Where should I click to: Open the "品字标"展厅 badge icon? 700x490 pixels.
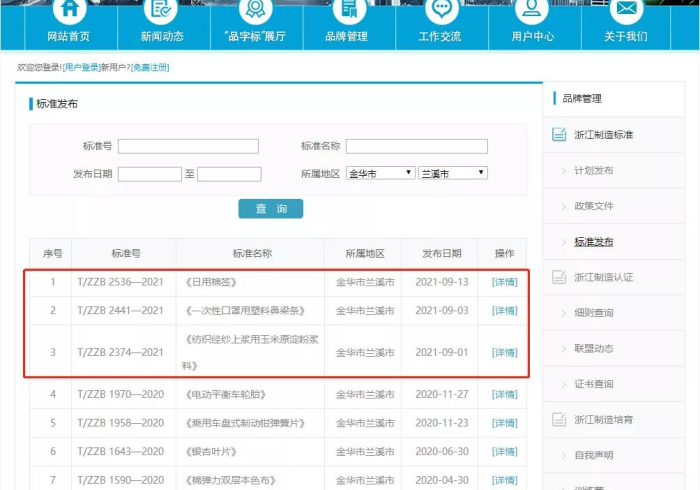coord(254,10)
